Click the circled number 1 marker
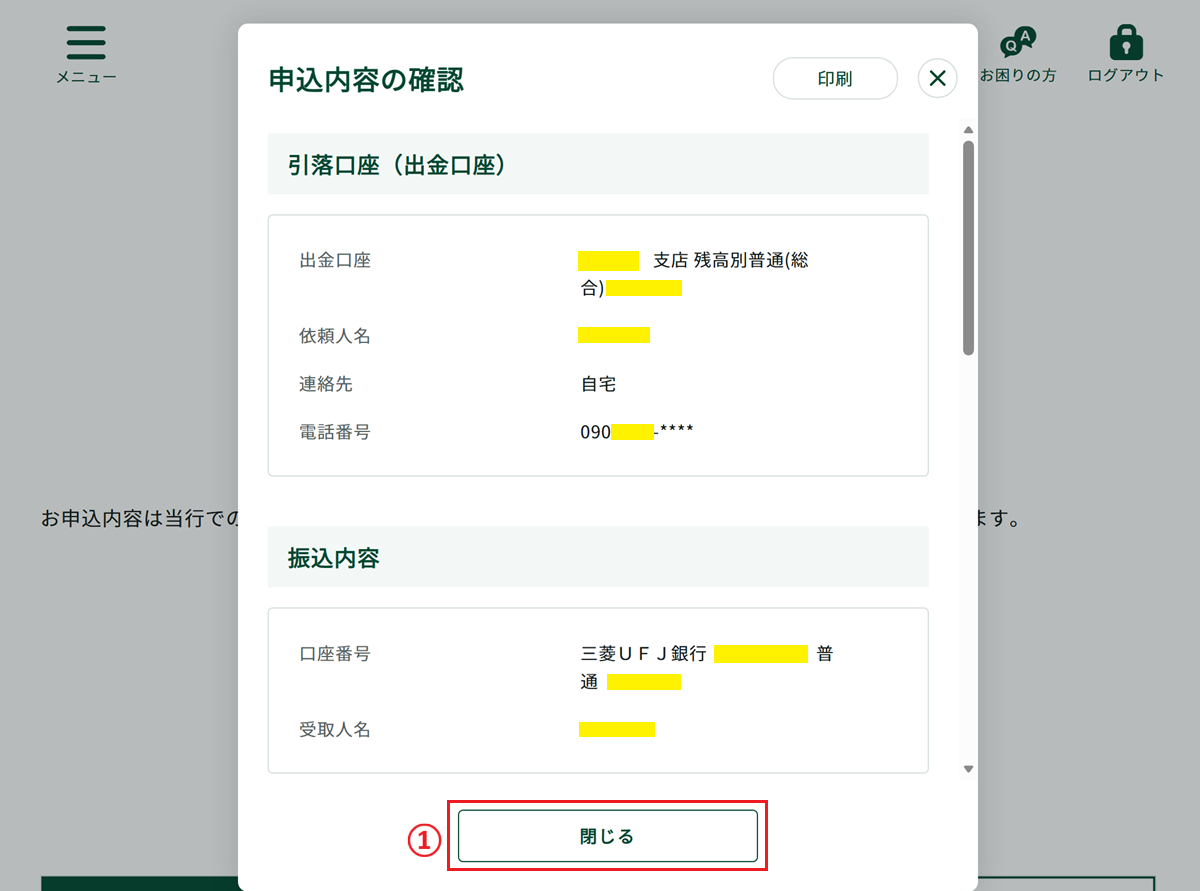This screenshot has width=1200, height=891. [x=423, y=841]
